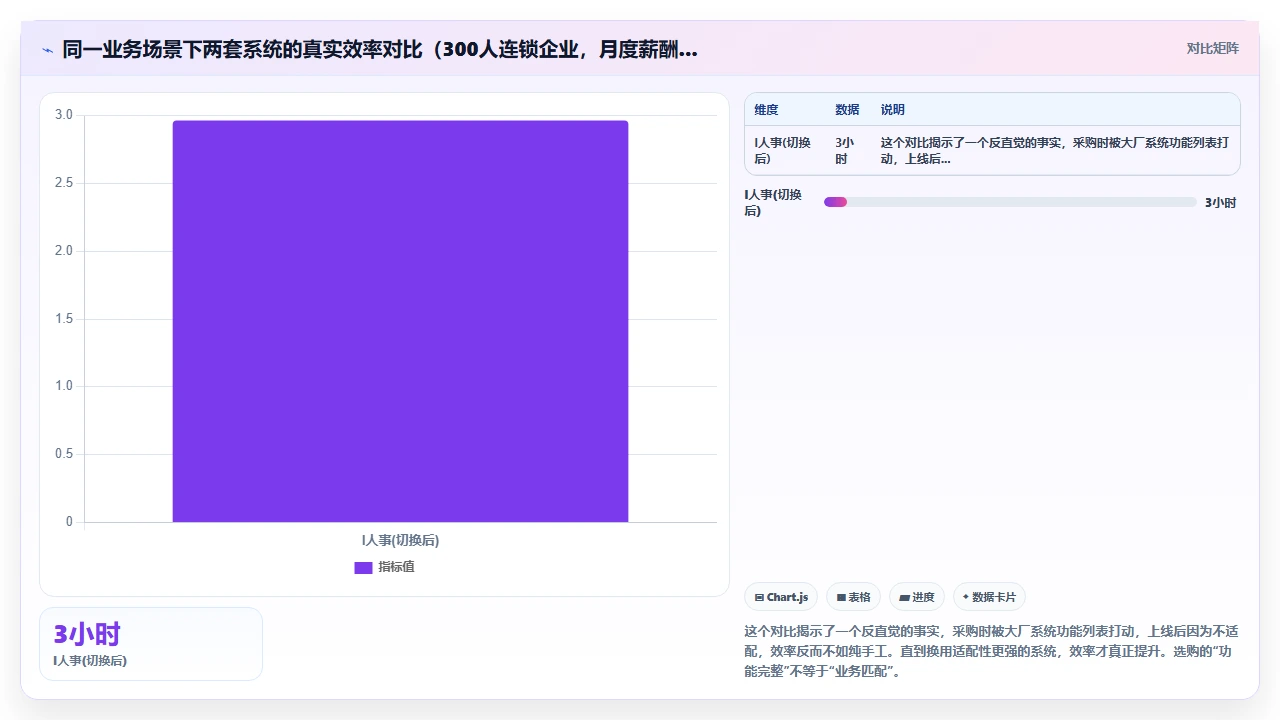The image size is (1280, 720).
Task: Click the 3.0 y-axis tick label
Action: (64, 115)
